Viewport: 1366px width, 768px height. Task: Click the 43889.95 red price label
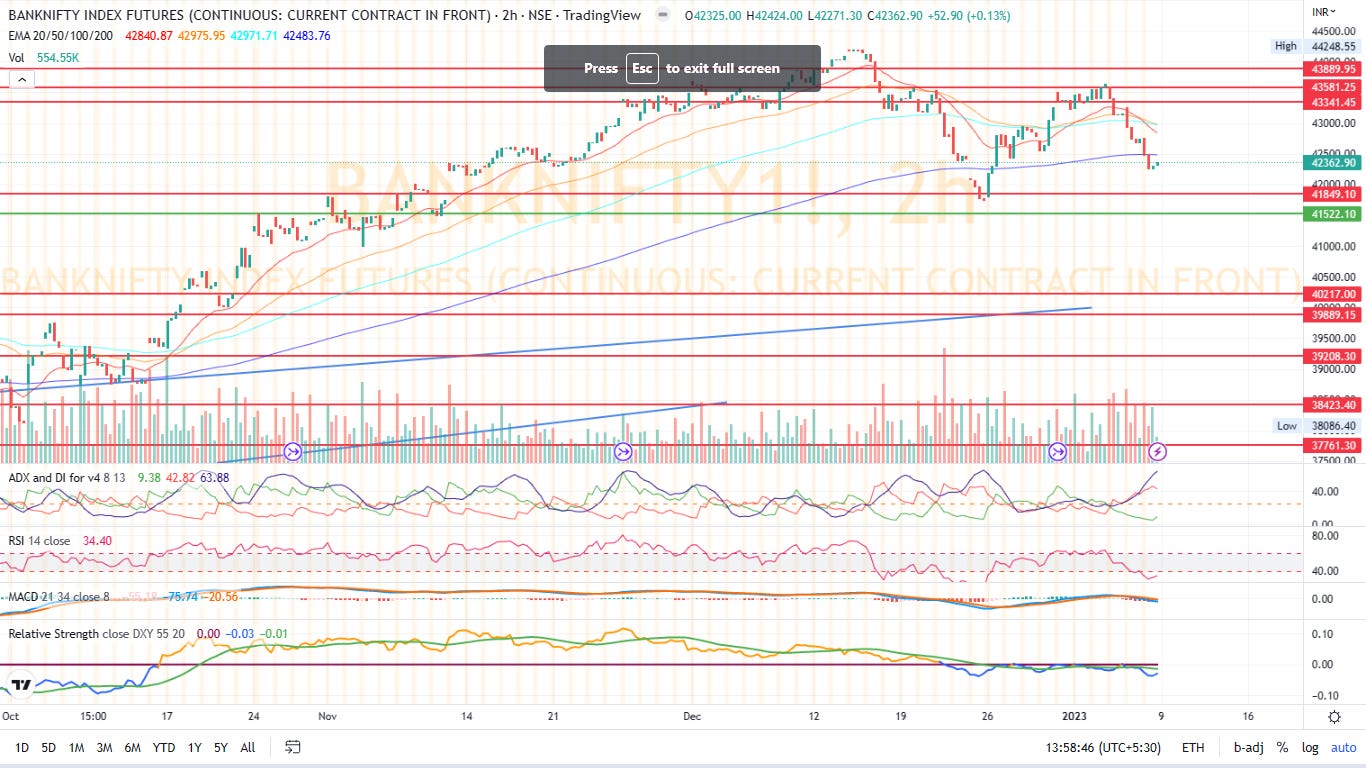click(x=1334, y=69)
